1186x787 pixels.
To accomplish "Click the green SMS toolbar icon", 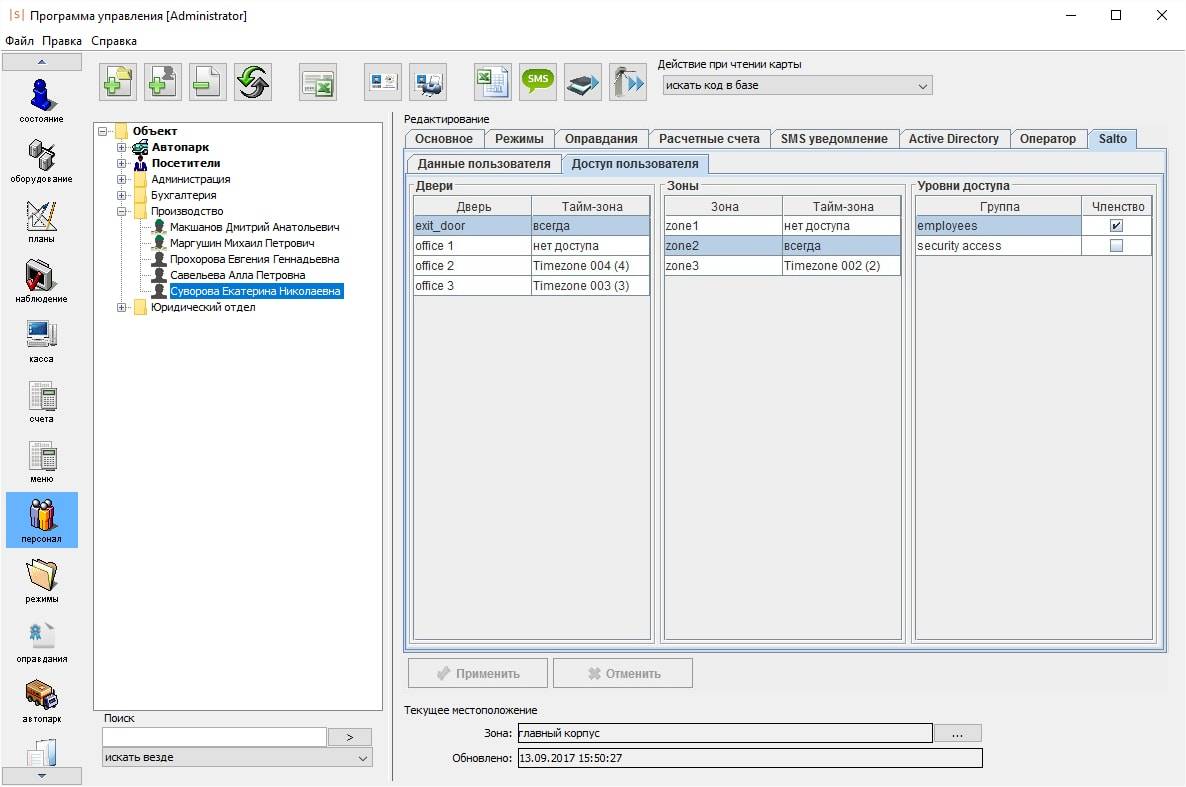I will point(538,83).
